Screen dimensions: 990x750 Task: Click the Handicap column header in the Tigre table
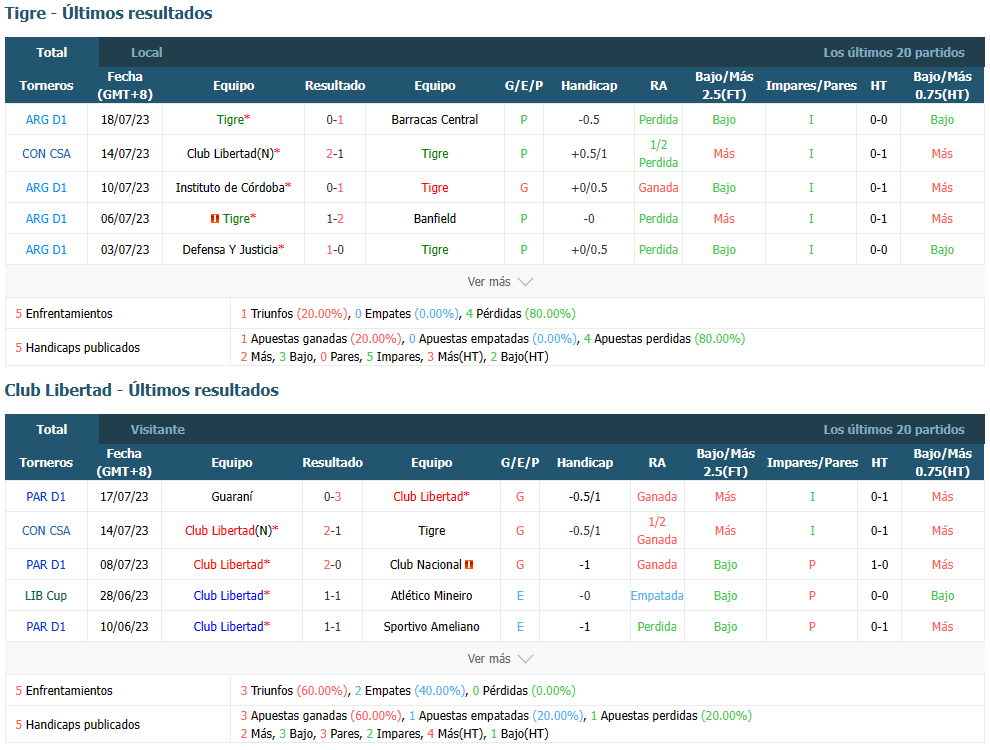pos(589,85)
